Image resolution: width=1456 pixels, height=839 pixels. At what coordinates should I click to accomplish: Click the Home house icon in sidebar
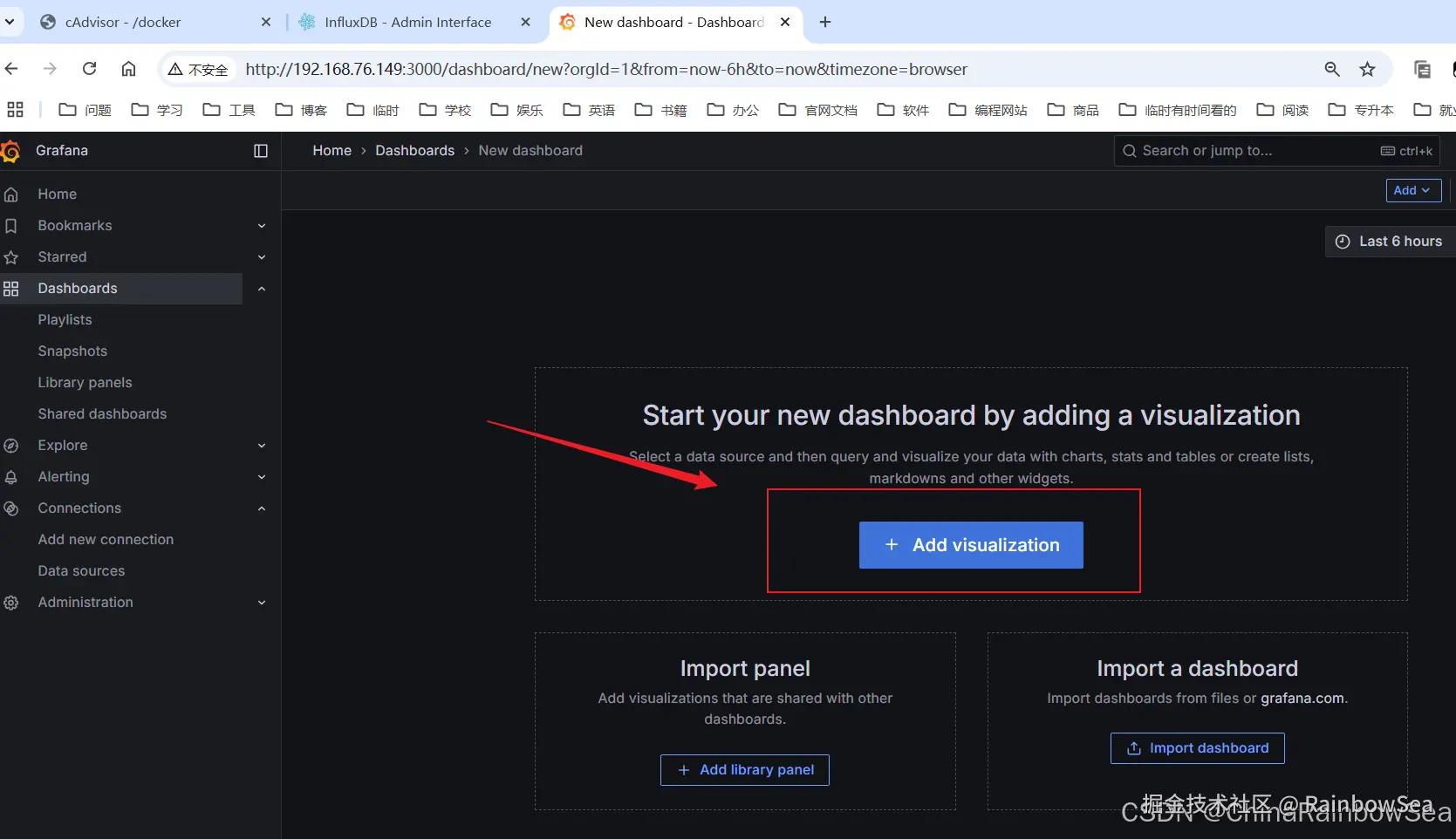point(11,194)
